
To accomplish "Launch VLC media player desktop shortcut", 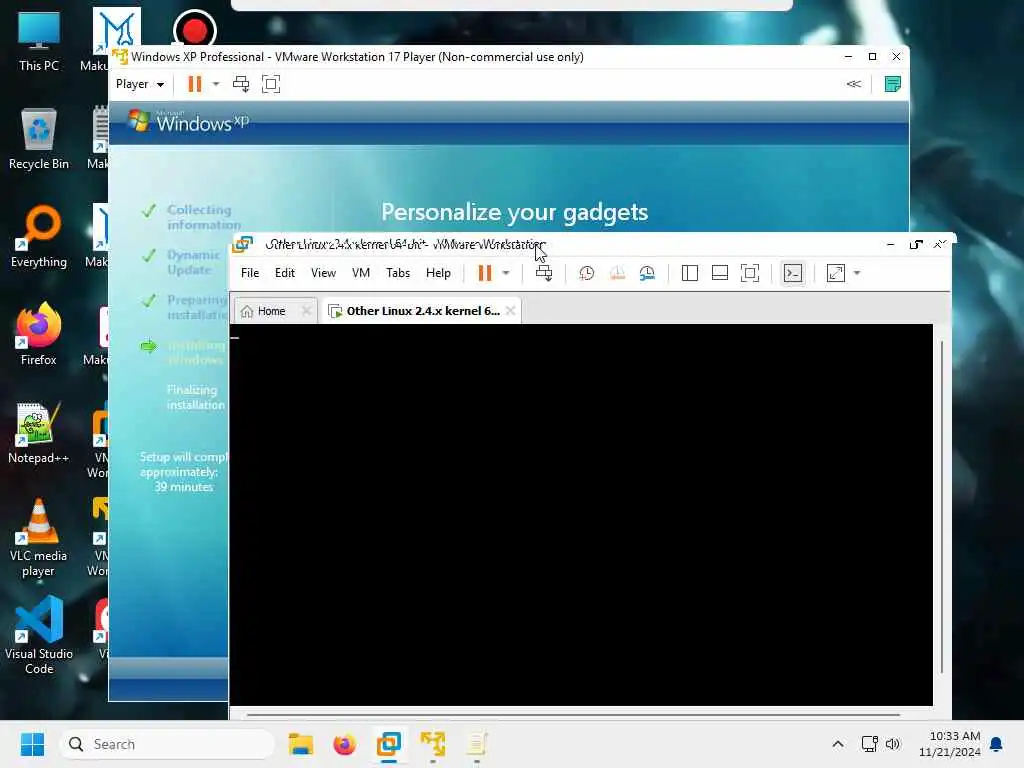I will [39, 537].
